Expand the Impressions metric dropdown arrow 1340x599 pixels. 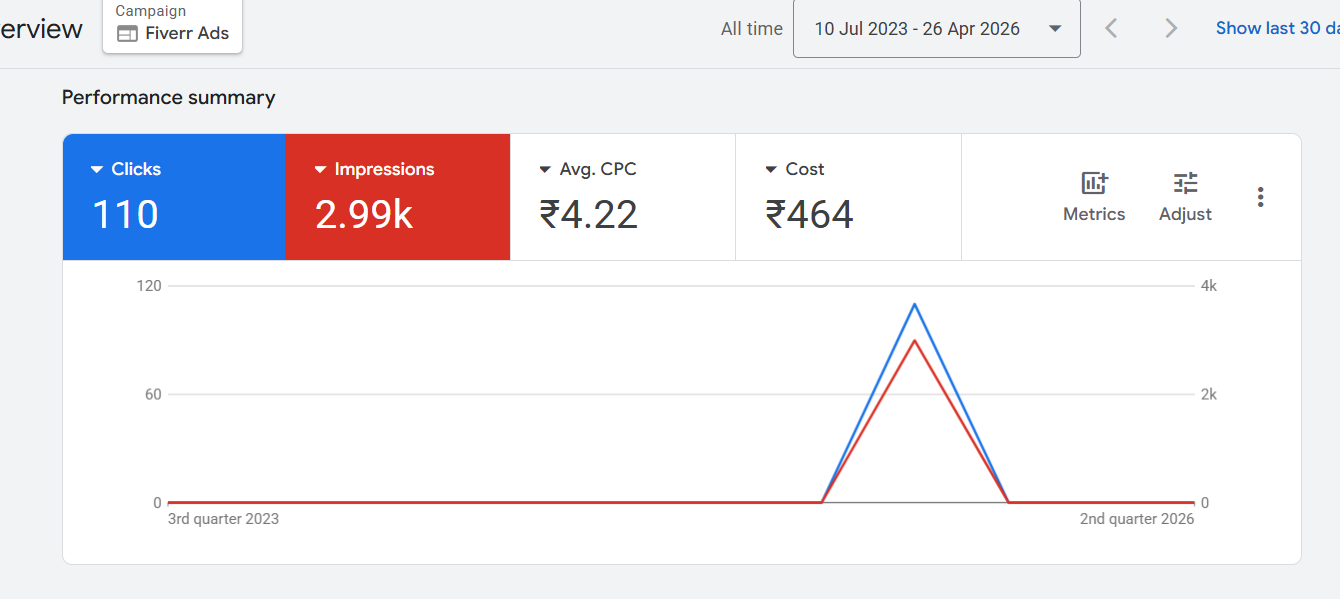[x=320, y=170]
